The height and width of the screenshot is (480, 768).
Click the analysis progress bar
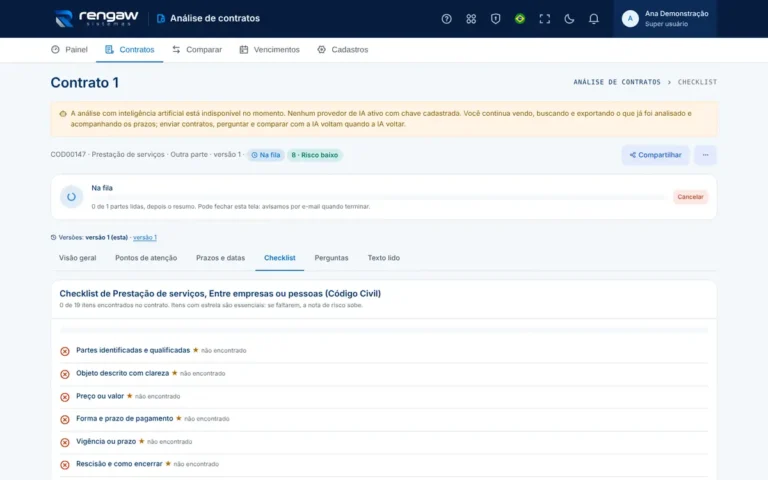378,197
